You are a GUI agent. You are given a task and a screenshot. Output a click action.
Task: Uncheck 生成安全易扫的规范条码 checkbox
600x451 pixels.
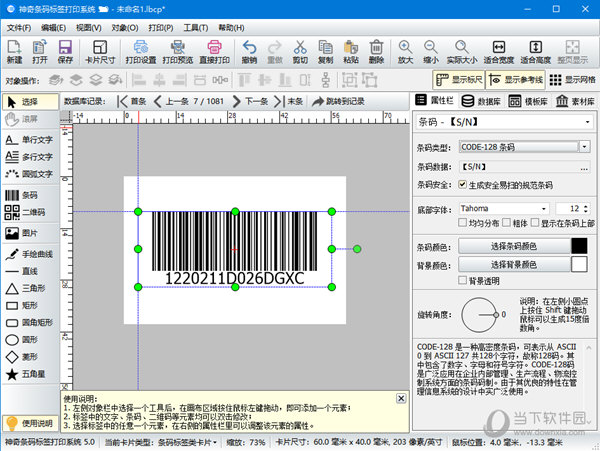tap(463, 185)
